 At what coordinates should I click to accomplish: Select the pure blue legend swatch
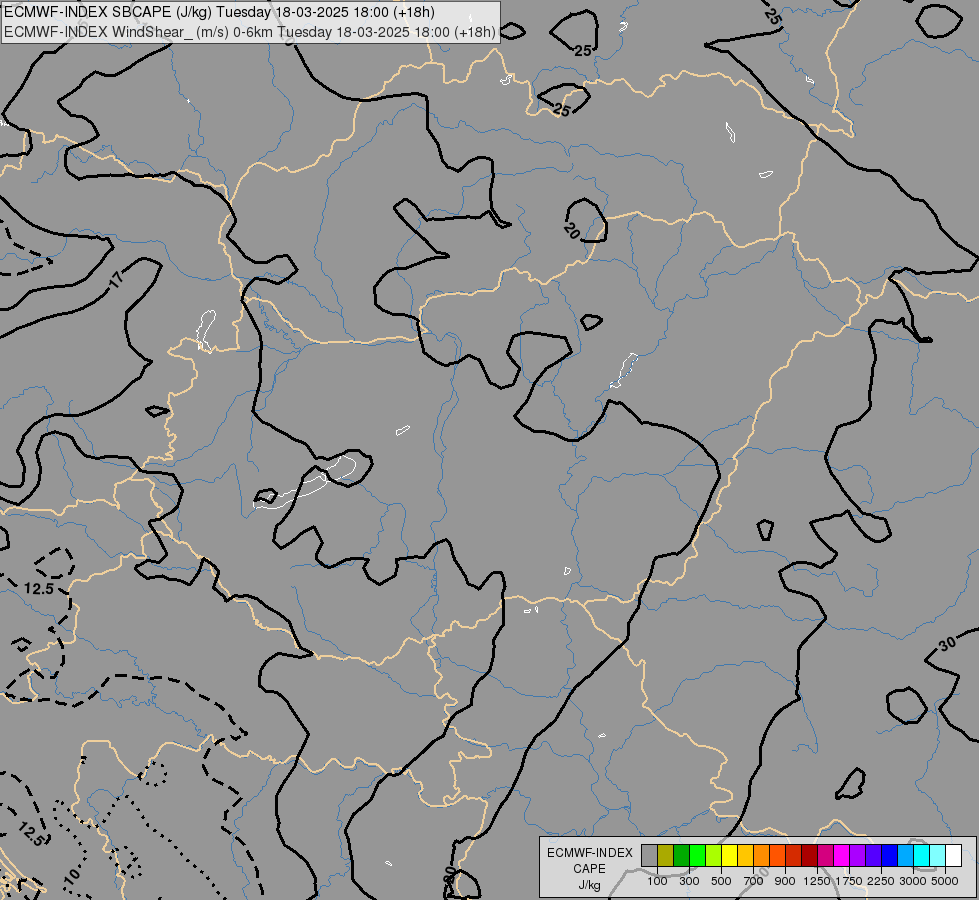point(890,856)
